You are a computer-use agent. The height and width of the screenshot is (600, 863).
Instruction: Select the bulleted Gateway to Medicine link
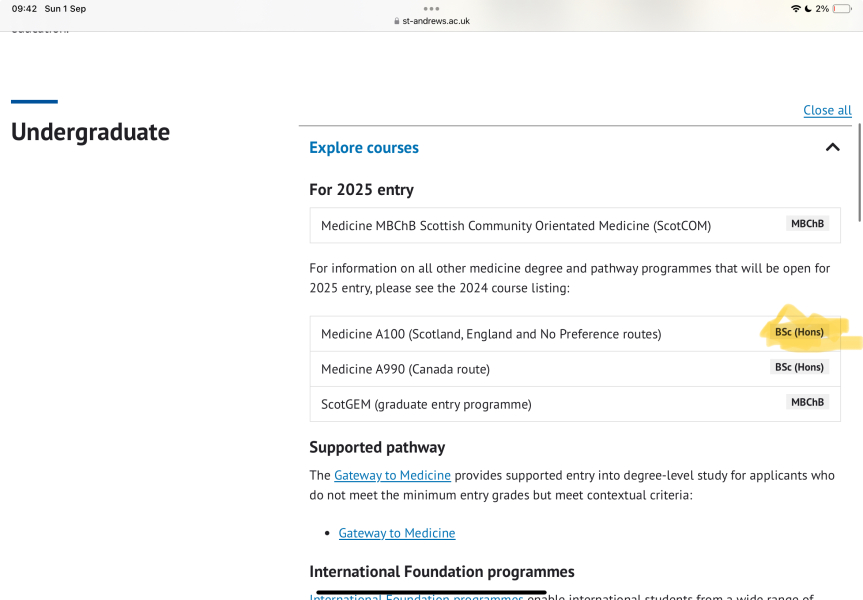pos(396,533)
